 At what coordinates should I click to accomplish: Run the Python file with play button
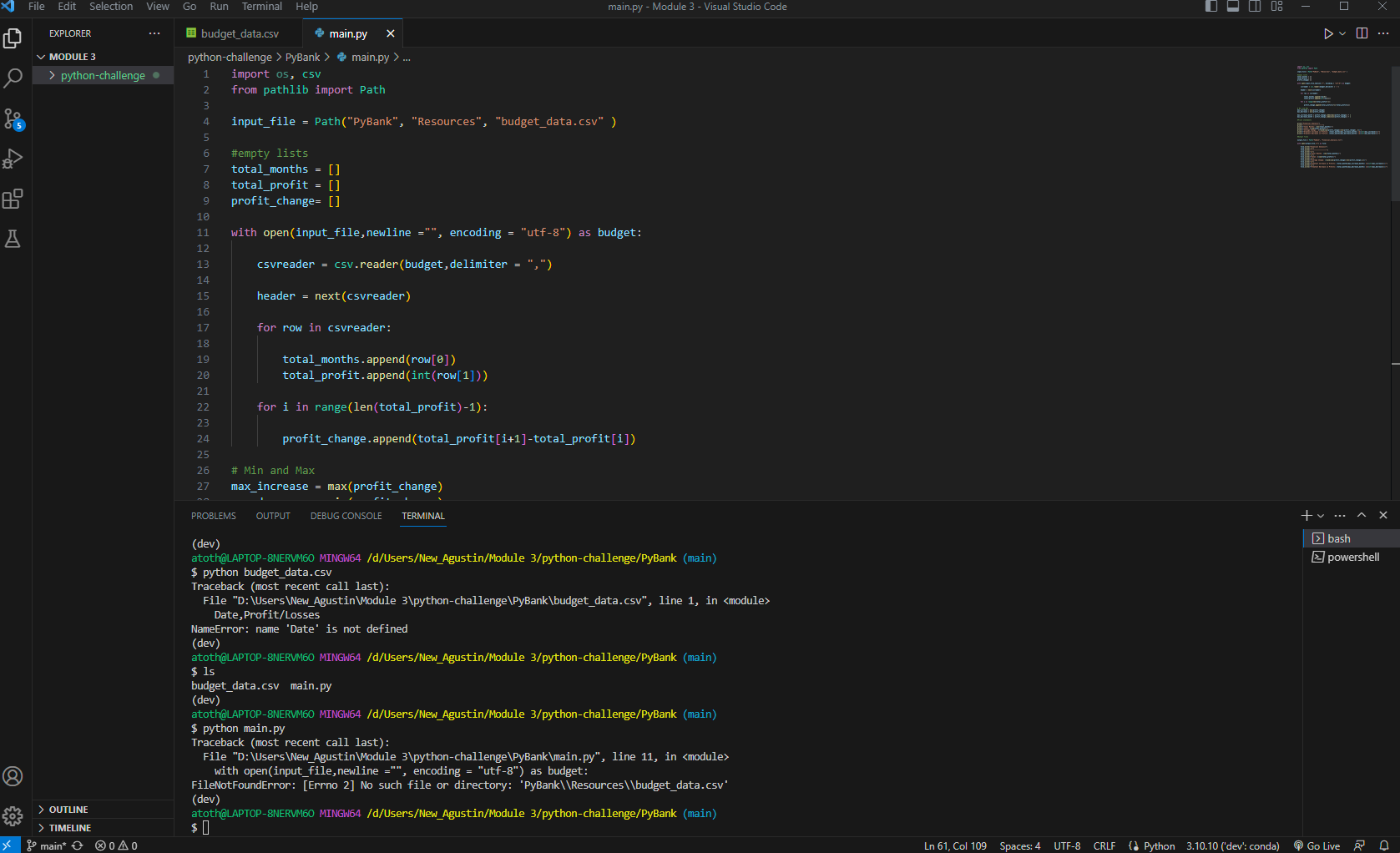(x=1327, y=33)
